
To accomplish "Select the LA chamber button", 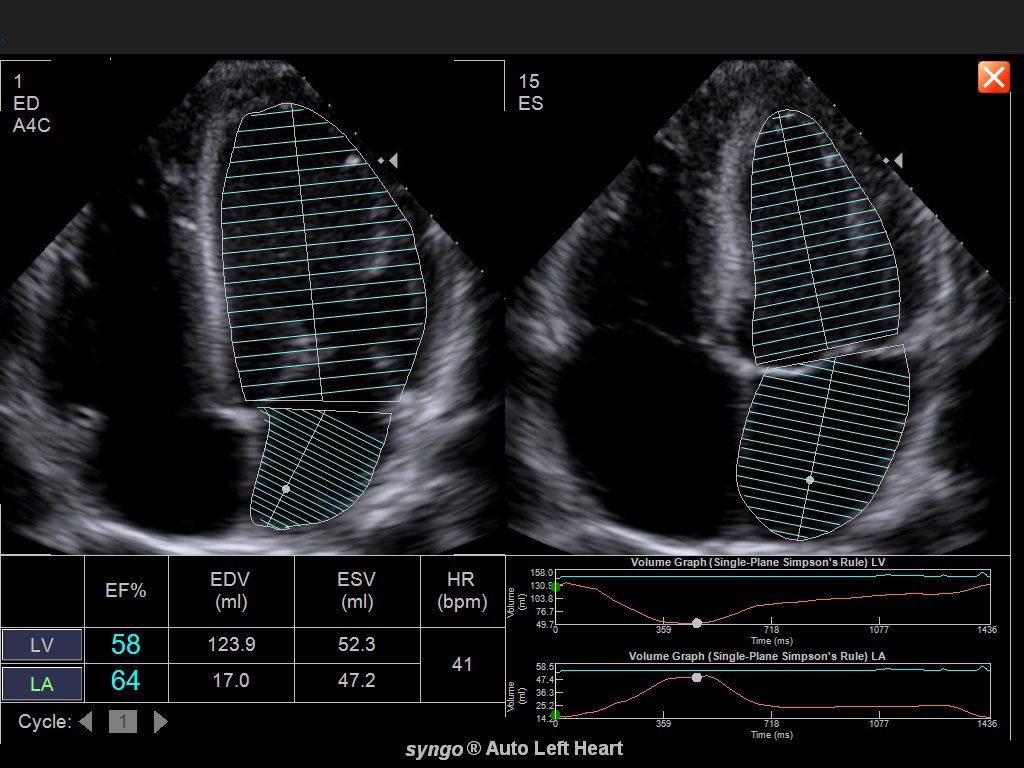I will coord(41,684).
